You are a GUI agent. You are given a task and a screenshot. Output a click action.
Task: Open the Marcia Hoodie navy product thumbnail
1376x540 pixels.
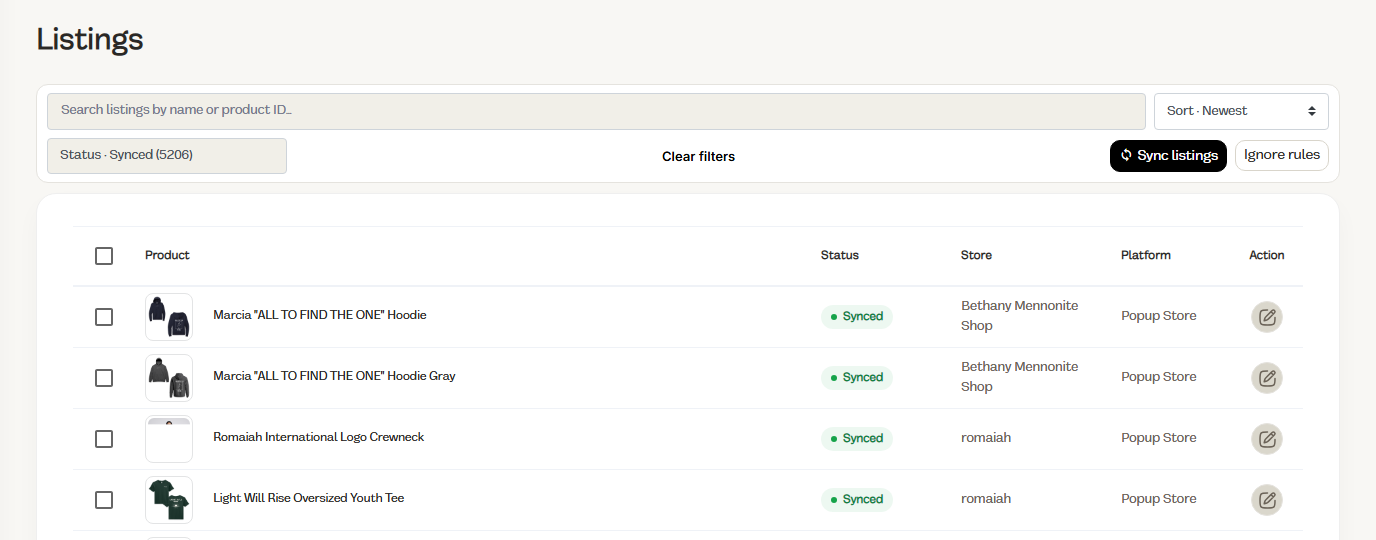point(169,317)
